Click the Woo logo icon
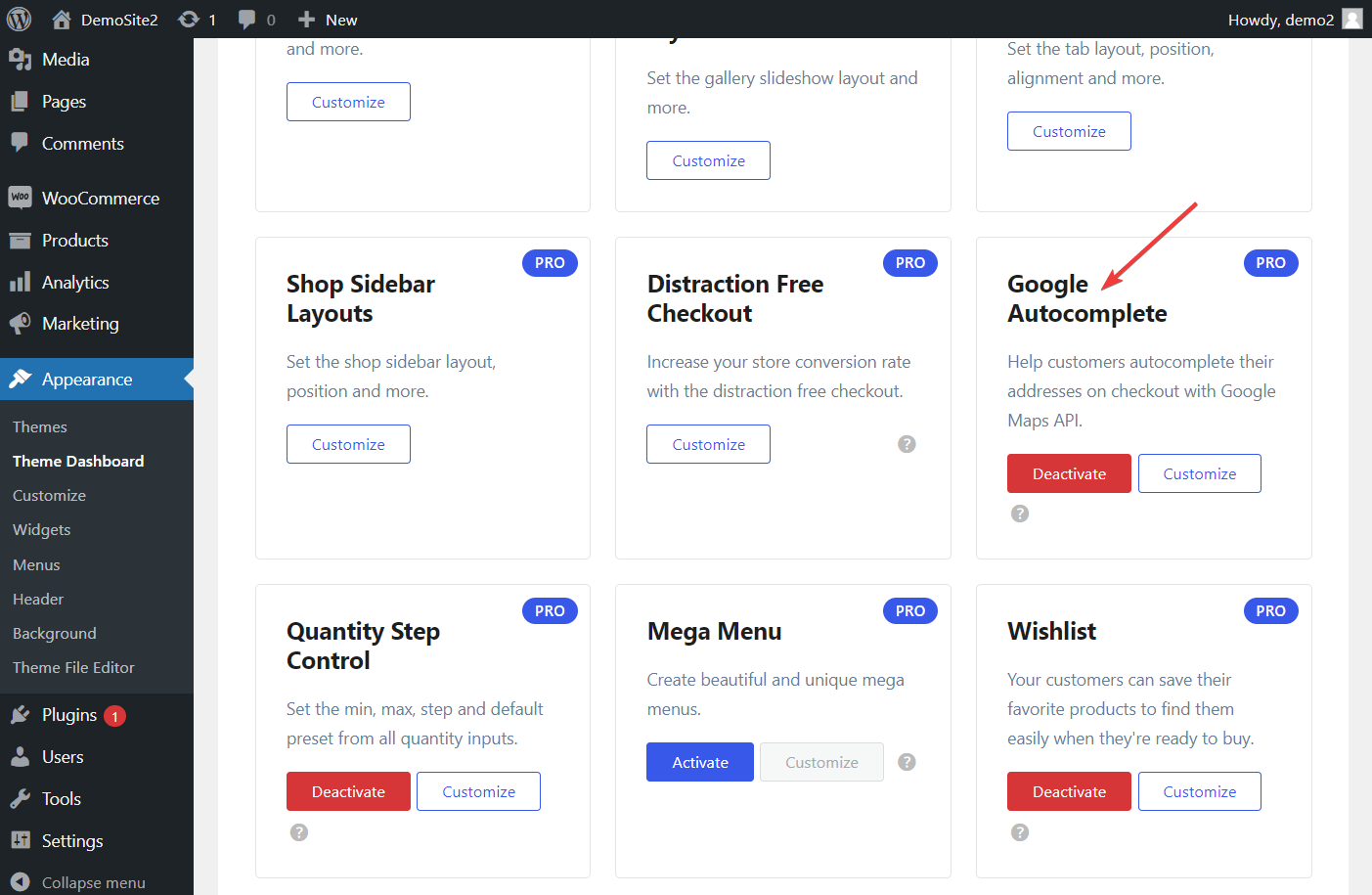Image resolution: width=1372 pixels, height=895 pixels. [x=20, y=198]
